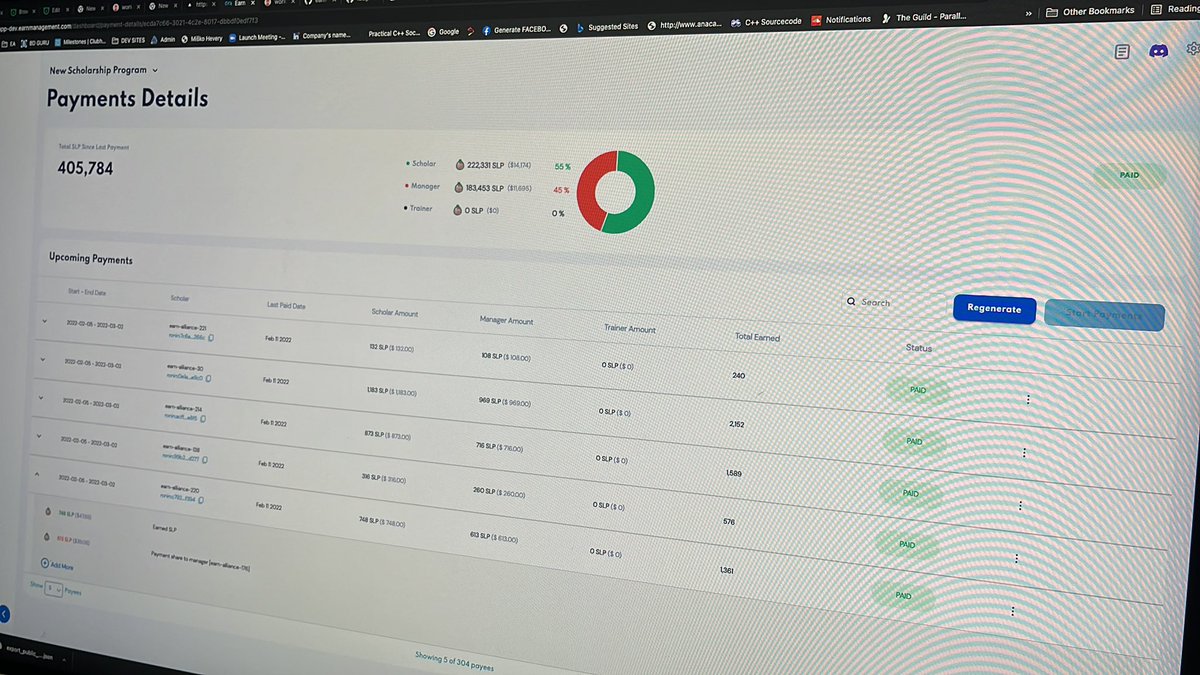The image size is (1200, 675).
Task: Click the Total Earned column header
Action: pos(758,337)
